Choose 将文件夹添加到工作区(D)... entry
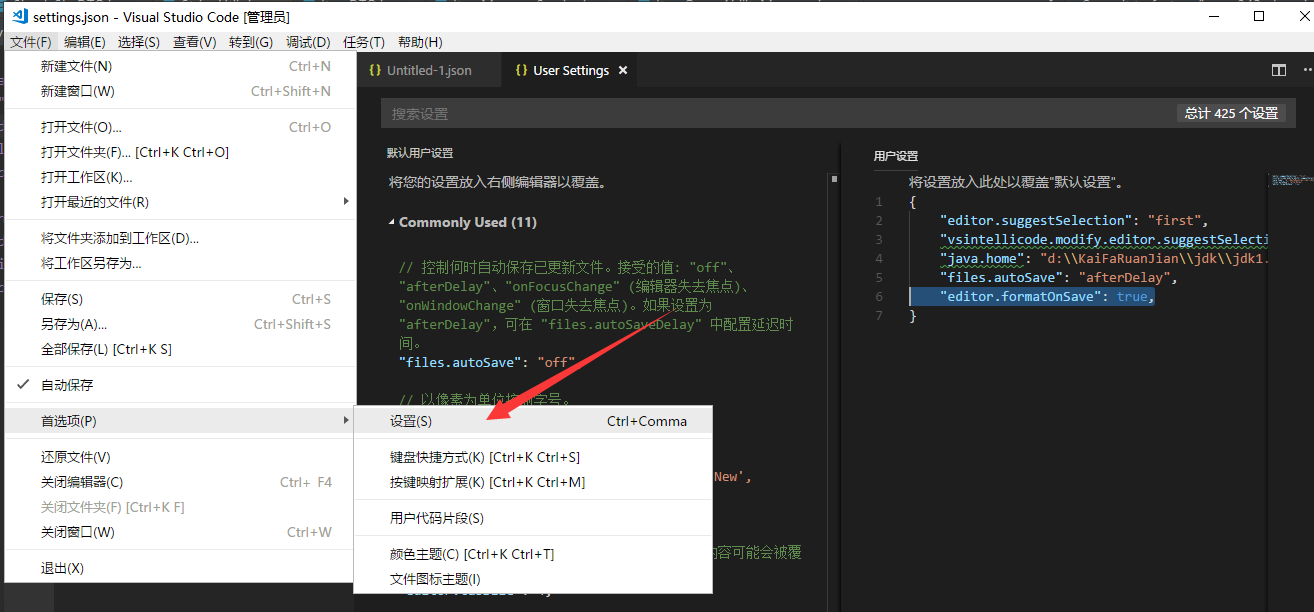This screenshot has height=612, width=1314. (x=180, y=238)
